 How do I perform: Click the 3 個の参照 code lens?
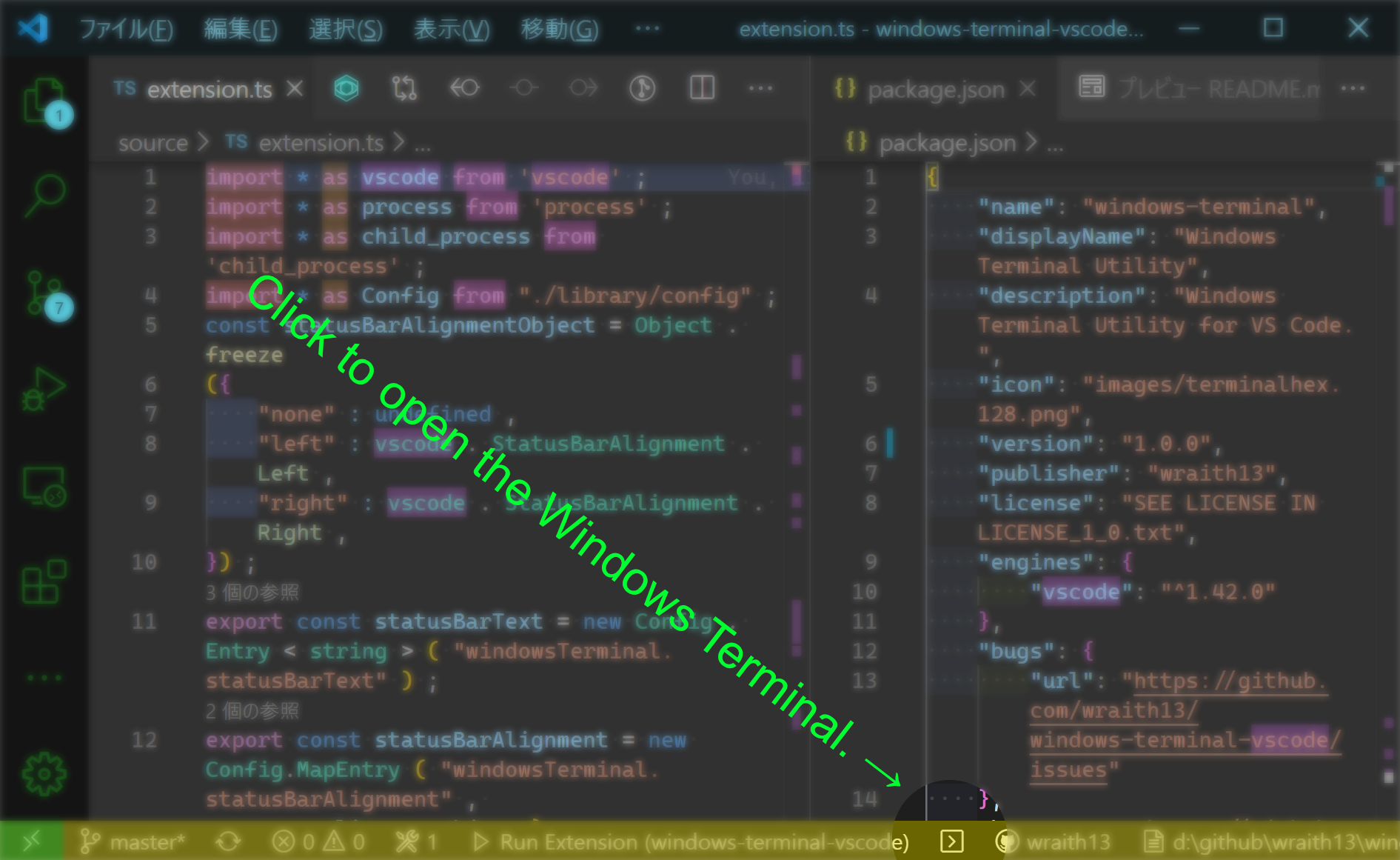[x=252, y=593]
